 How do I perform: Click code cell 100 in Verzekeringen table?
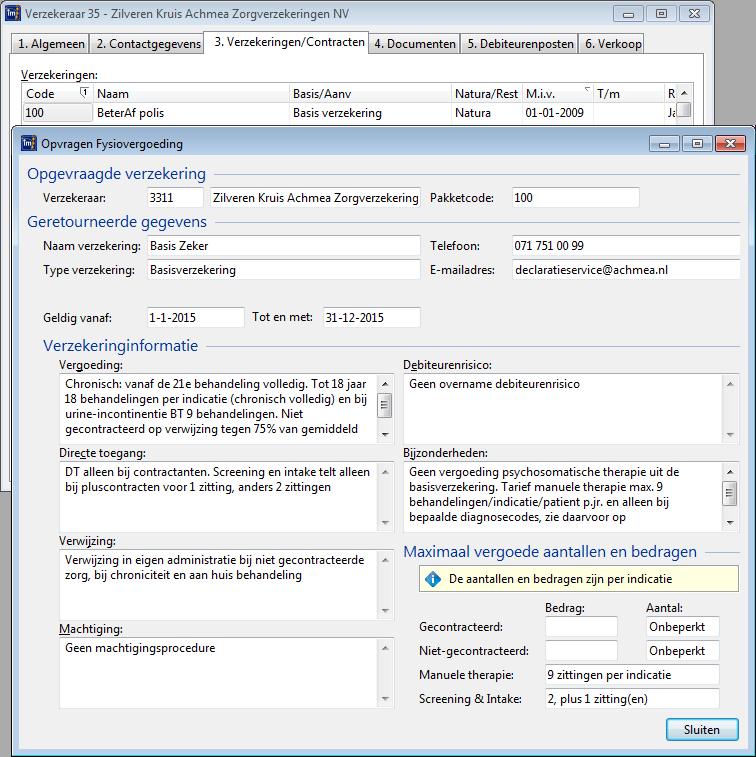pyautogui.click(x=57, y=113)
